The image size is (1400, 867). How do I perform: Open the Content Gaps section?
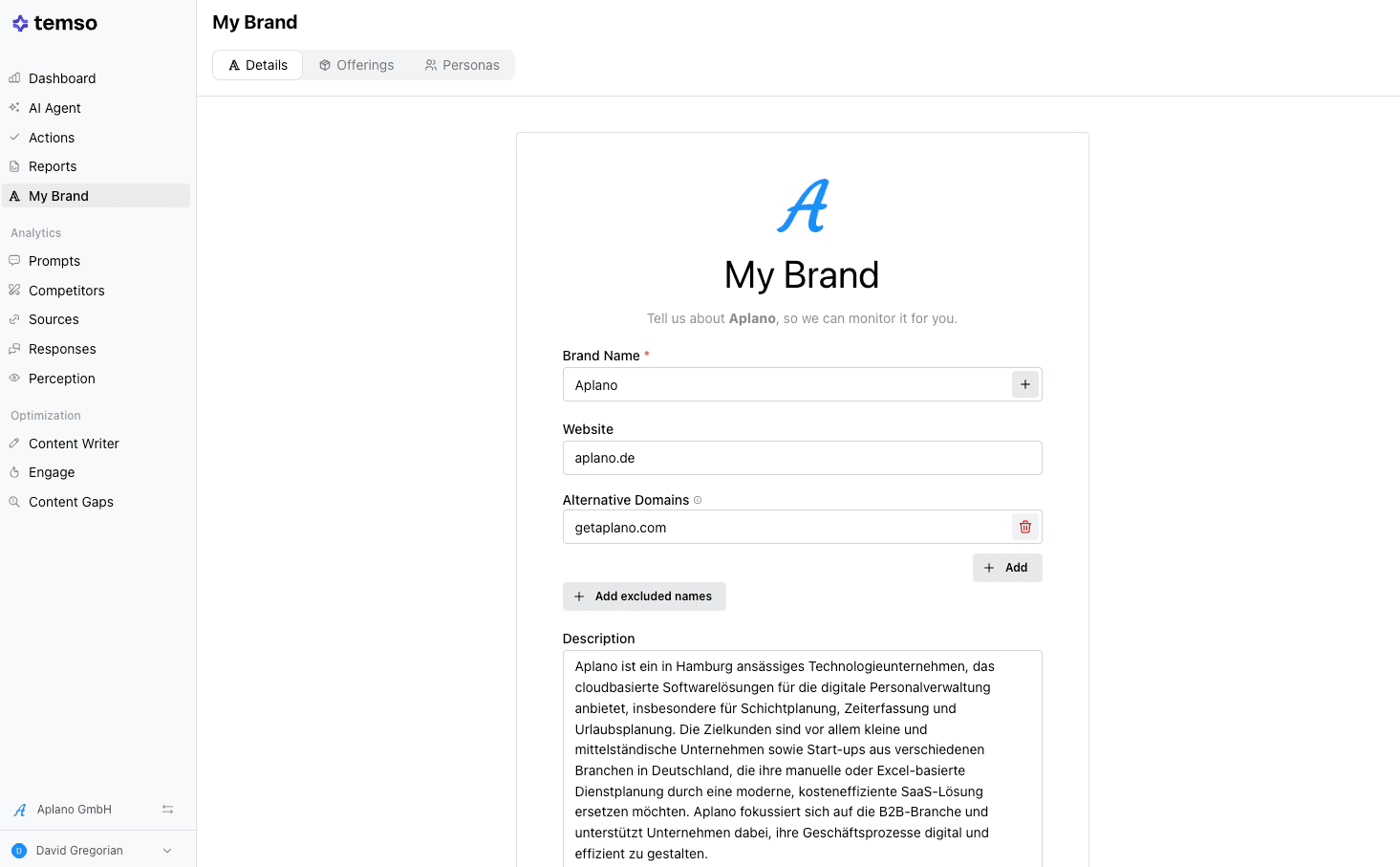click(x=71, y=502)
